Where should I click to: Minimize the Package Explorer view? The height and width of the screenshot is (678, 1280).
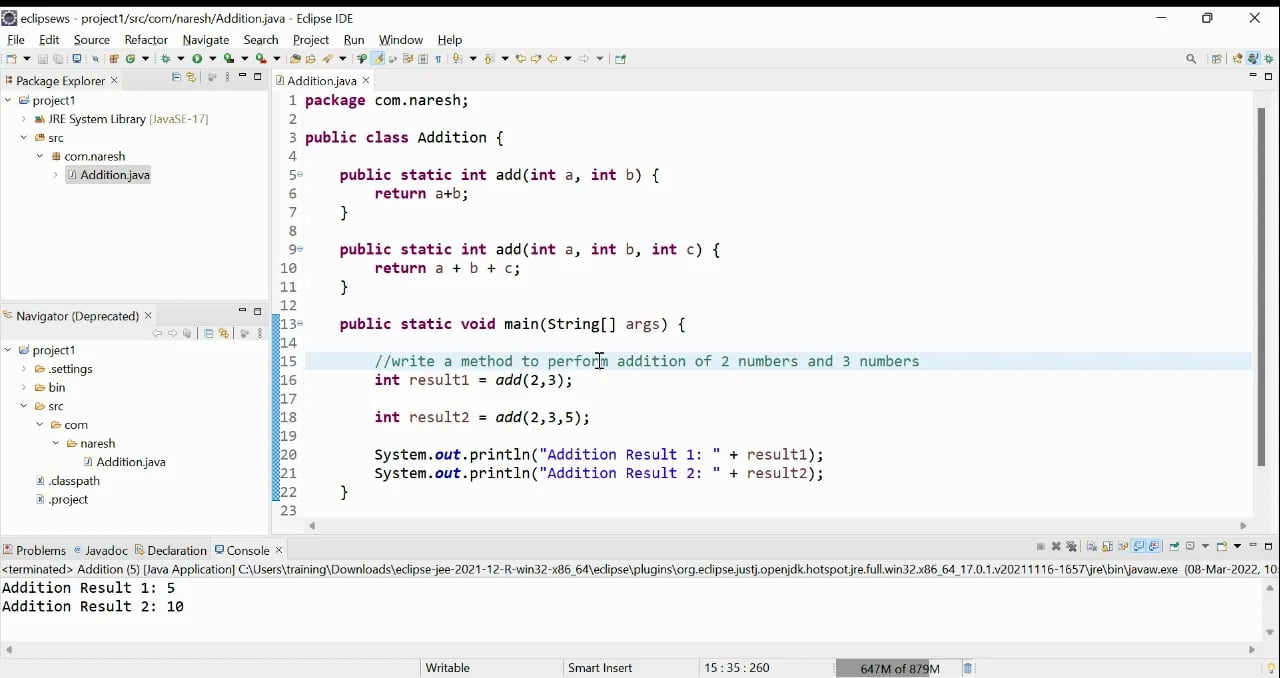point(242,76)
